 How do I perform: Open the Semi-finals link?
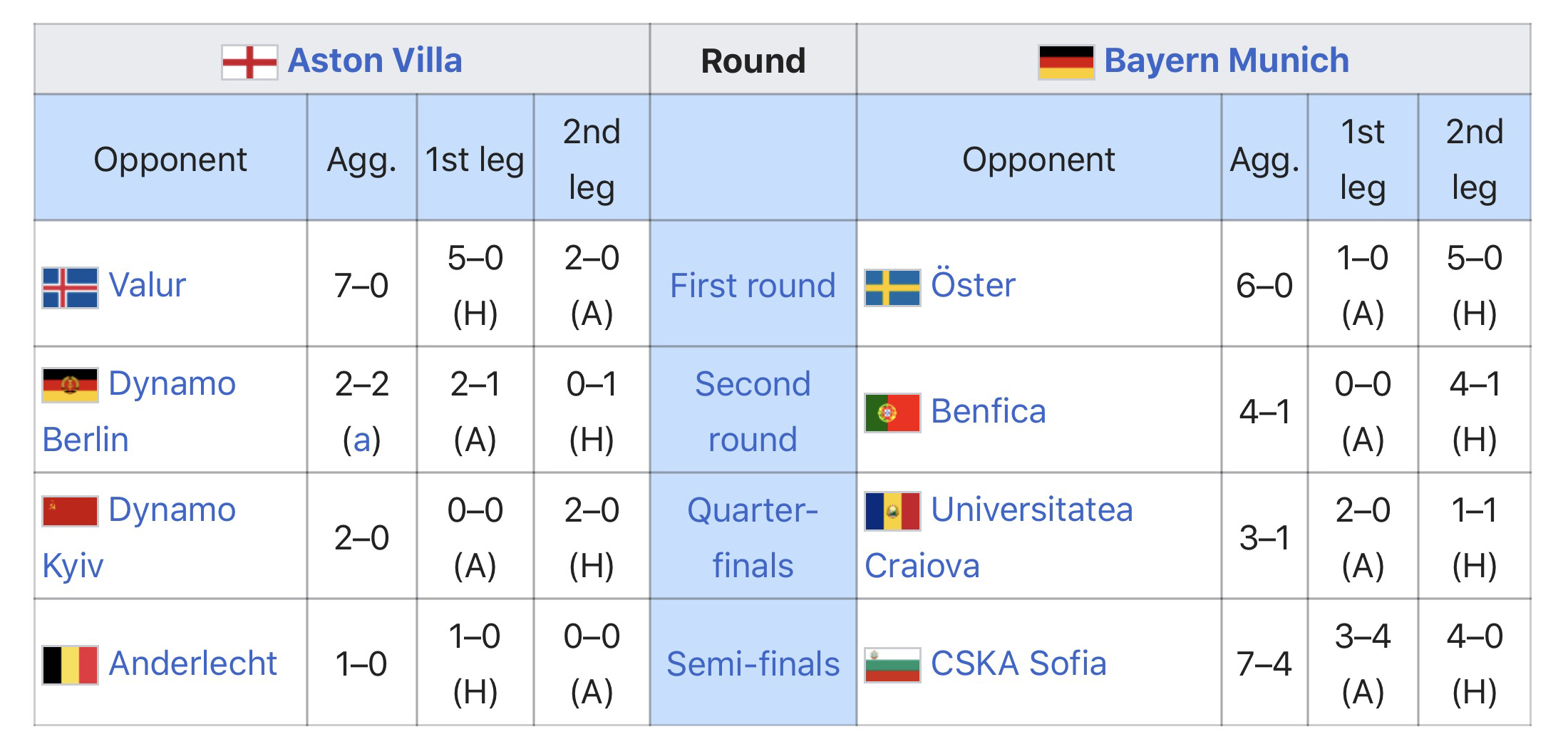point(753,664)
